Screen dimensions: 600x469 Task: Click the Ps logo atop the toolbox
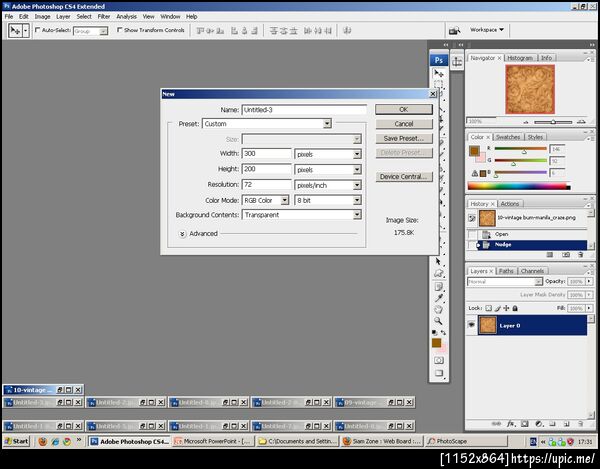(x=439, y=60)
